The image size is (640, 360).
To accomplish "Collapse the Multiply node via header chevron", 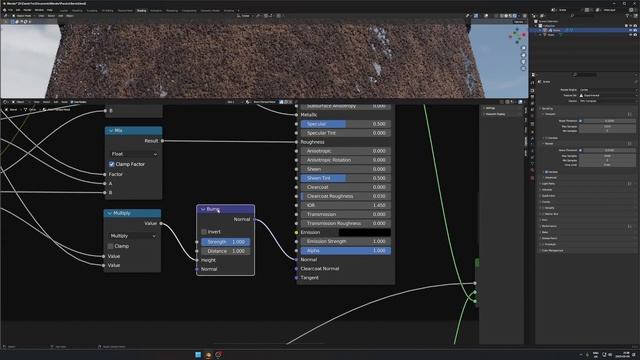I will [x=109, y=213].
